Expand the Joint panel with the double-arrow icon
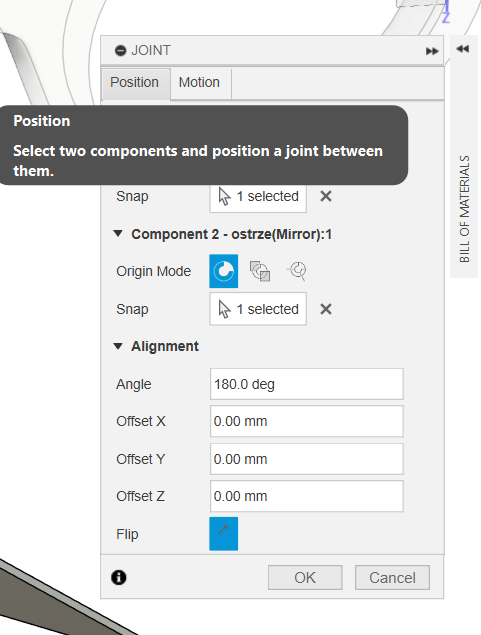This screenshot has height=635, width=481. [x=432, y=51]
